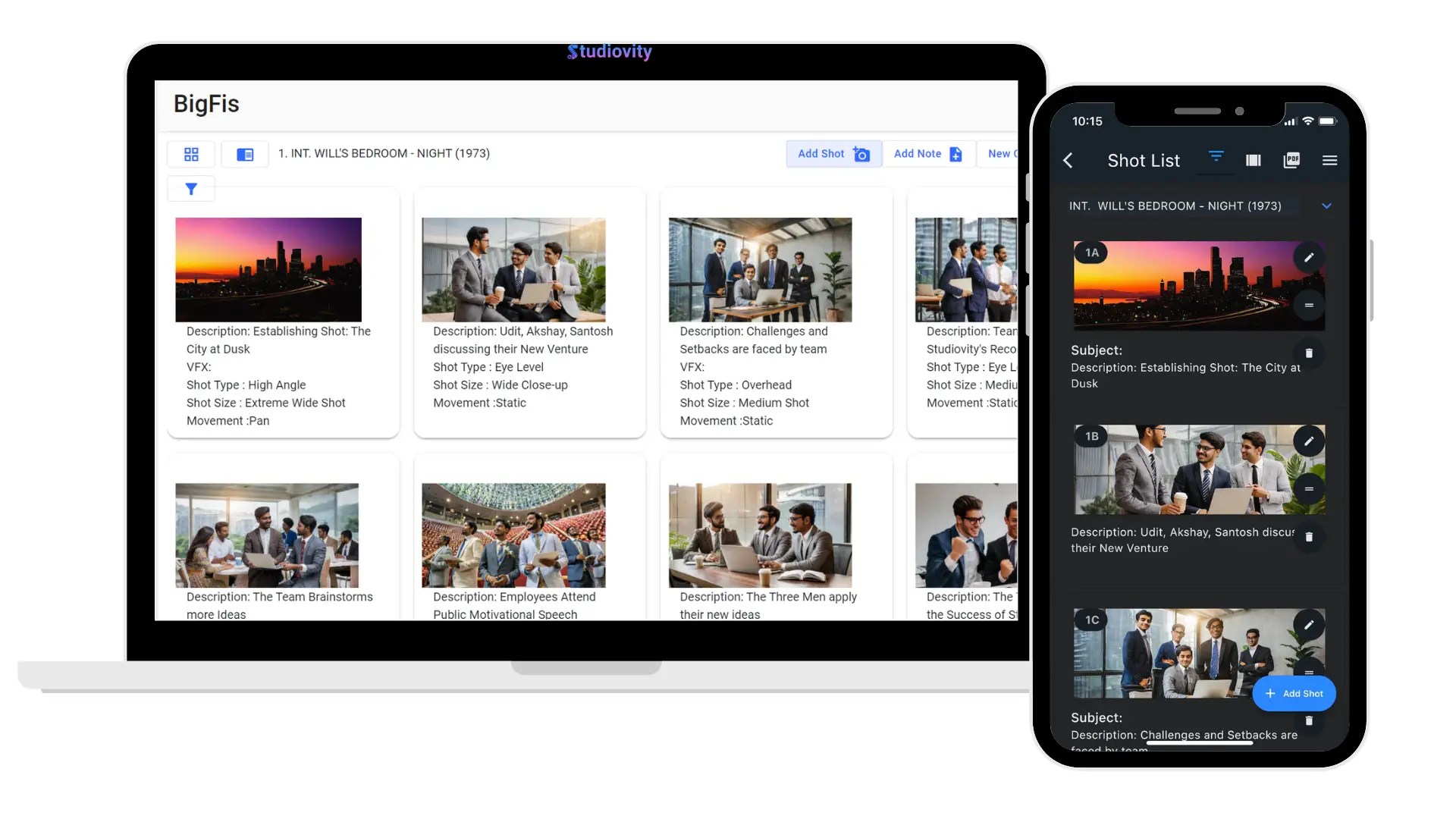
Task: Export the shot list as PDF
Action: [x=1291, y=160]
